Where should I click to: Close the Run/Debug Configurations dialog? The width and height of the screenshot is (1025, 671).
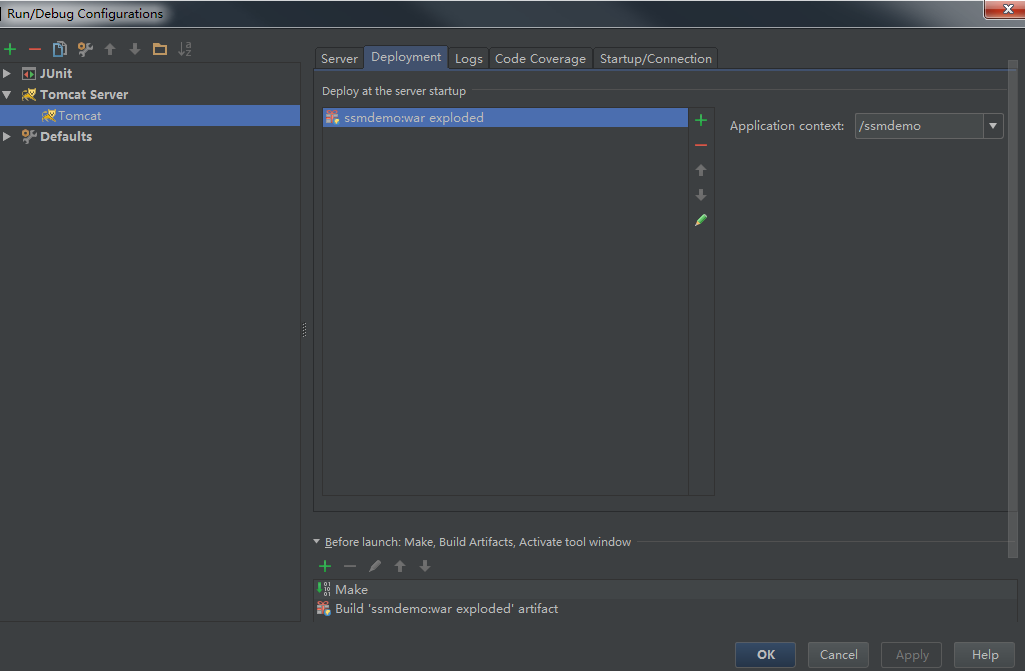pyautogui.click(x=1006, y=9)
